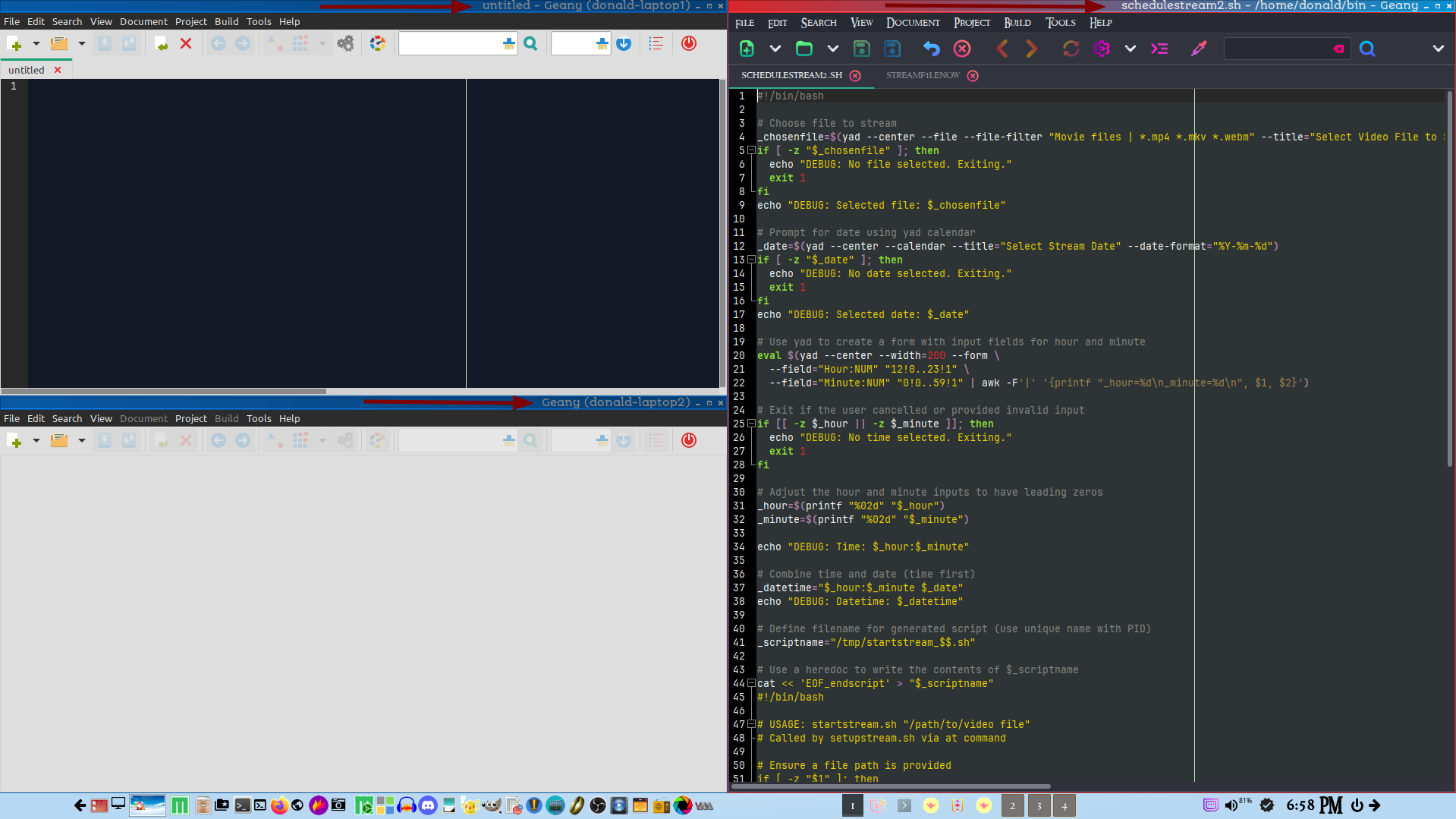Click magenta build gear icon in dark toolbar
This screenshot has width=1456, height=819.
point(1102,49)
